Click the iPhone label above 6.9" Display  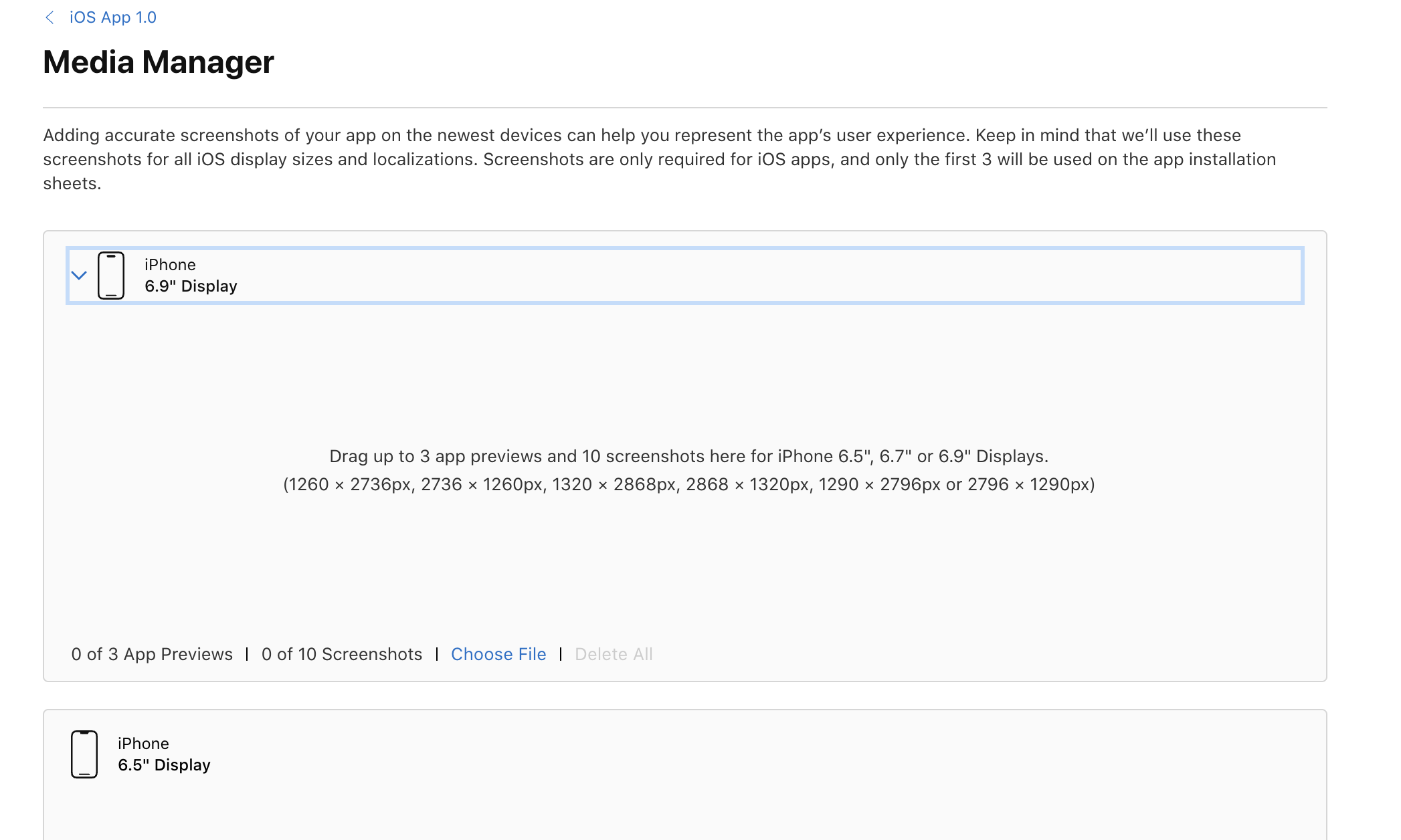click(170, 265)
